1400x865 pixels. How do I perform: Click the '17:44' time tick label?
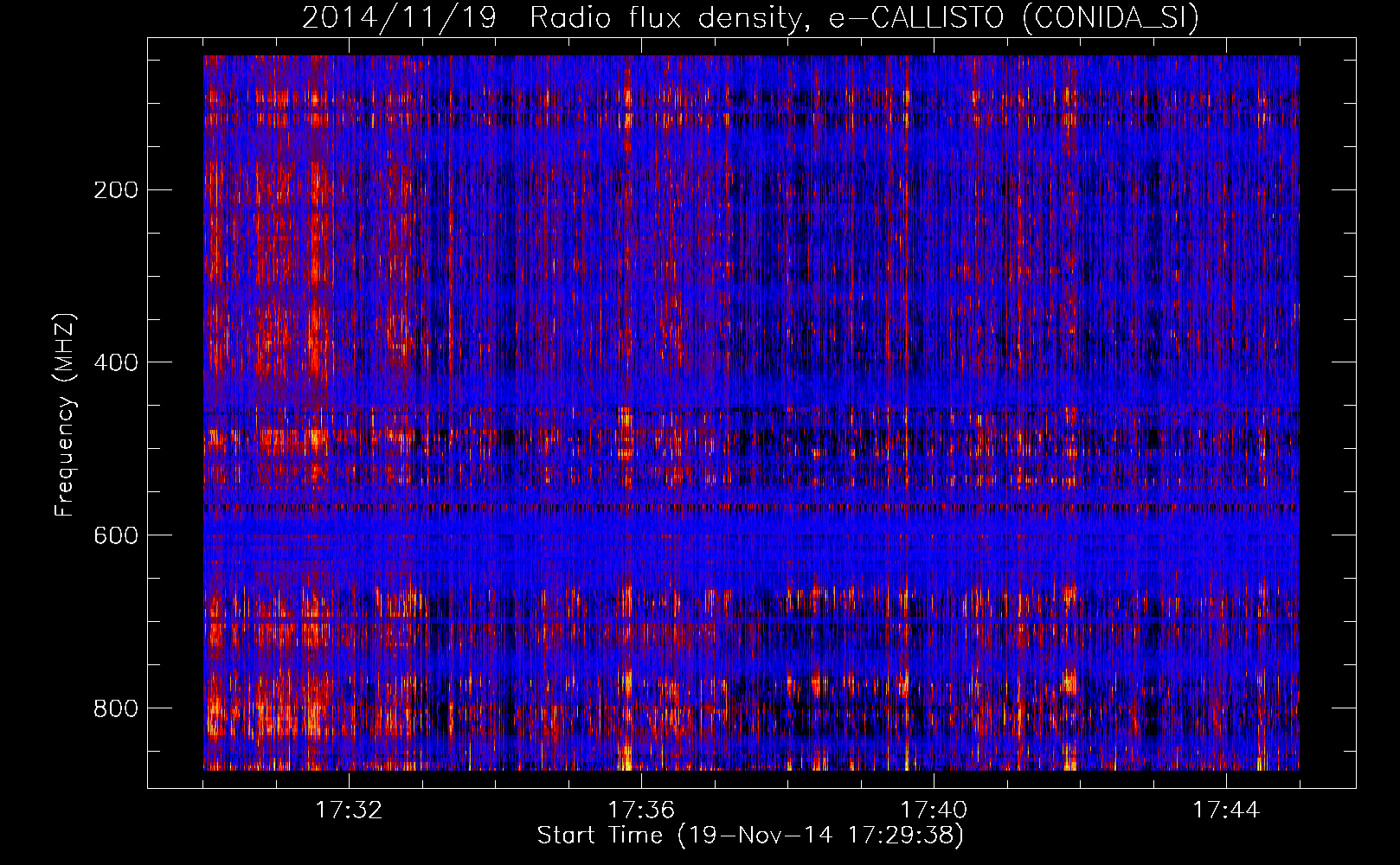[1226, 811]
